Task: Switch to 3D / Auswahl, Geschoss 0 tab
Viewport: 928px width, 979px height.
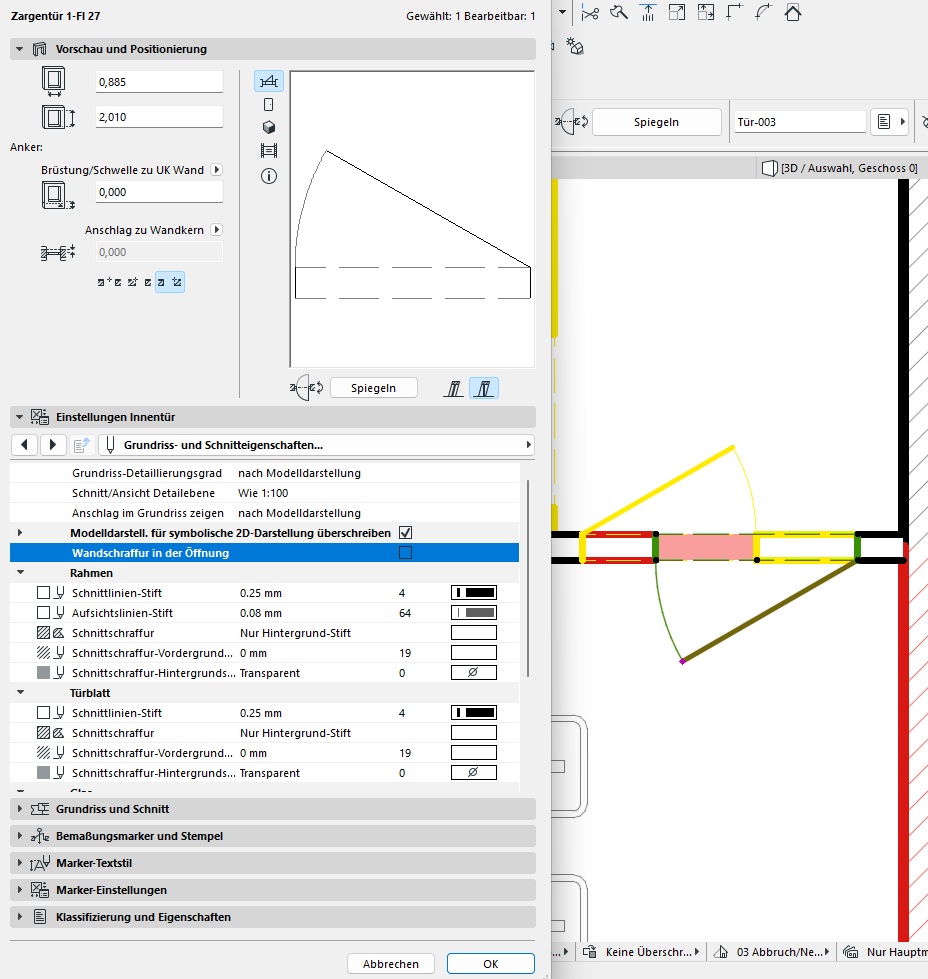Action: pos(840,168)
